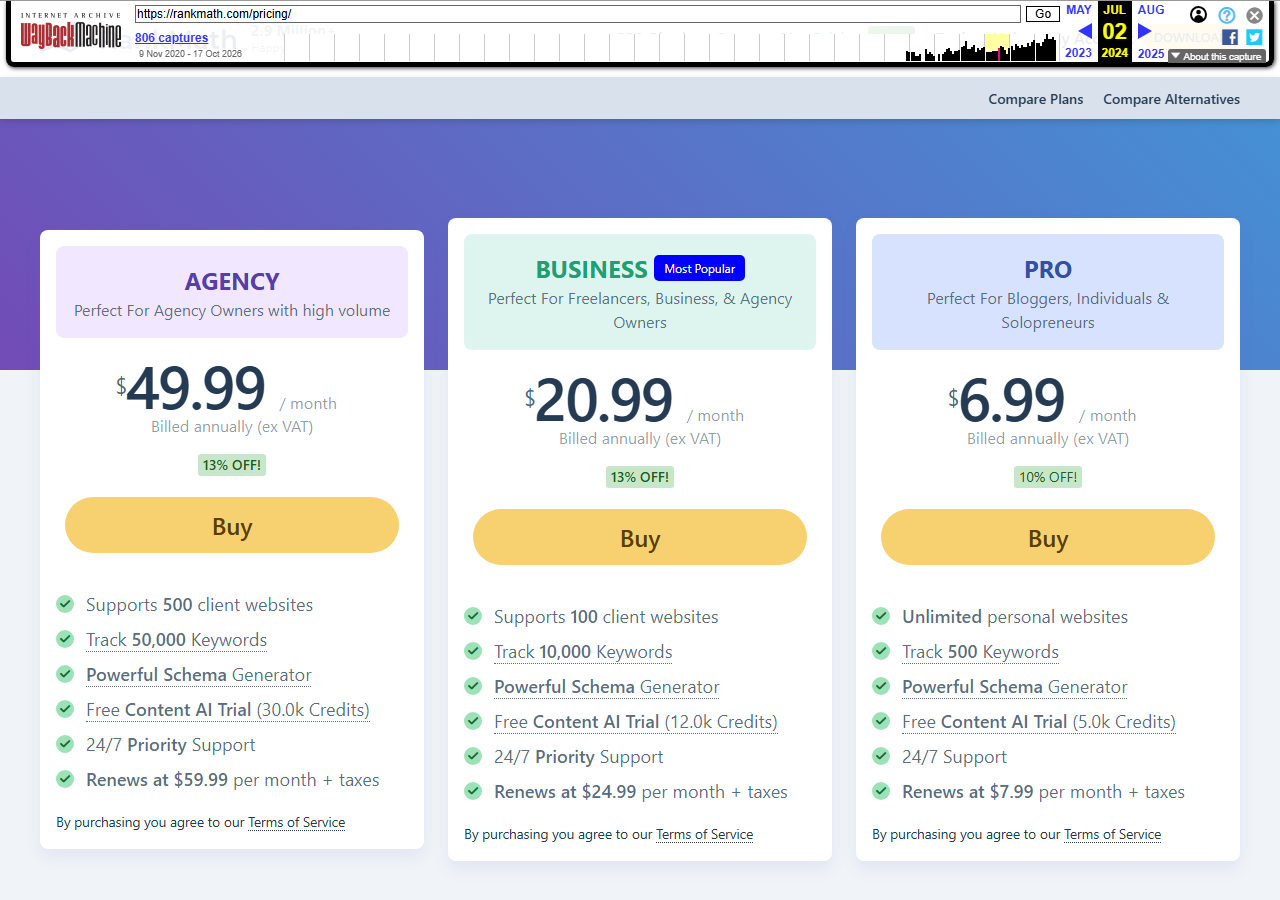Click the $6.99 price
Screen dimensions: 1280x900
pos(1007,401)
